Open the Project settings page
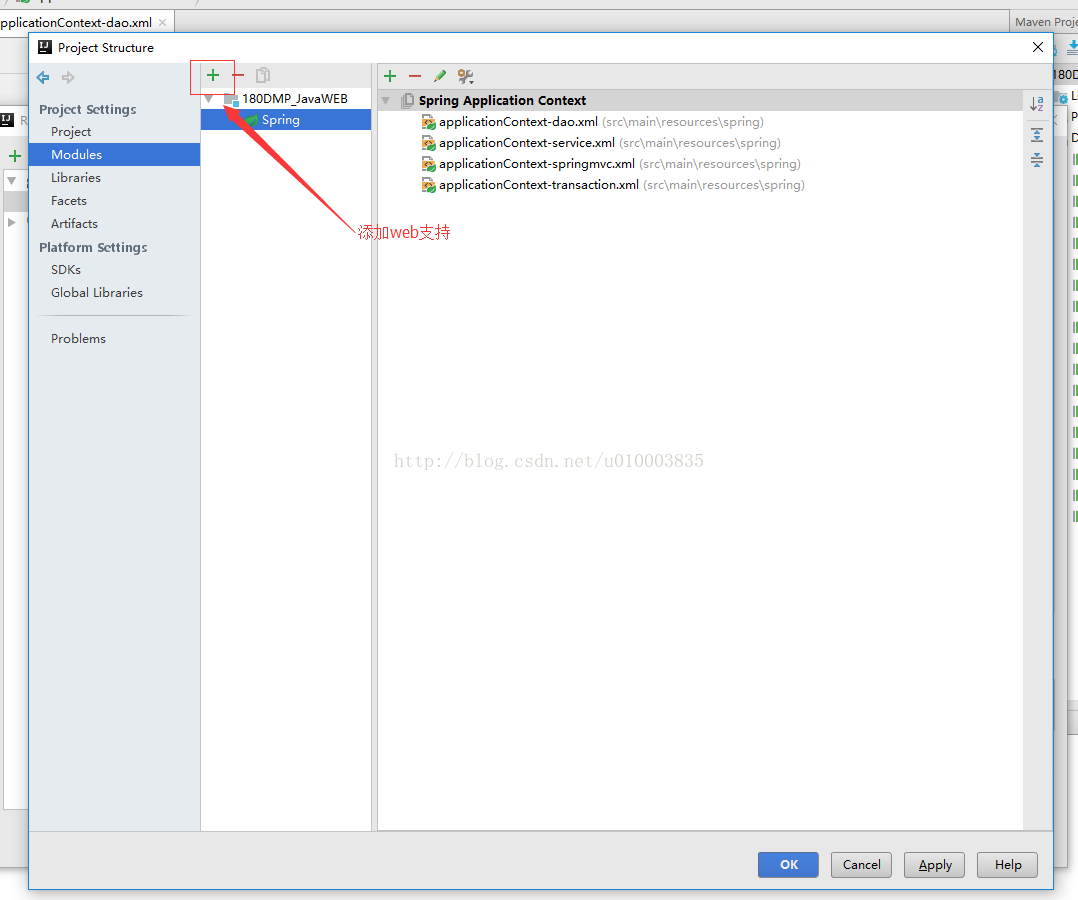 coord(71,131)
